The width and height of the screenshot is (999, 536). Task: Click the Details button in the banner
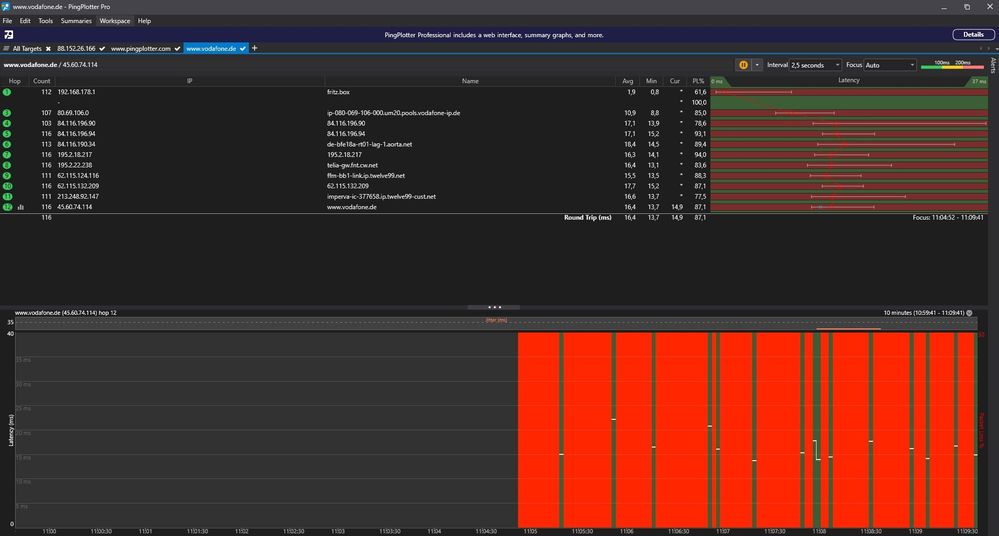click(973, 34)
